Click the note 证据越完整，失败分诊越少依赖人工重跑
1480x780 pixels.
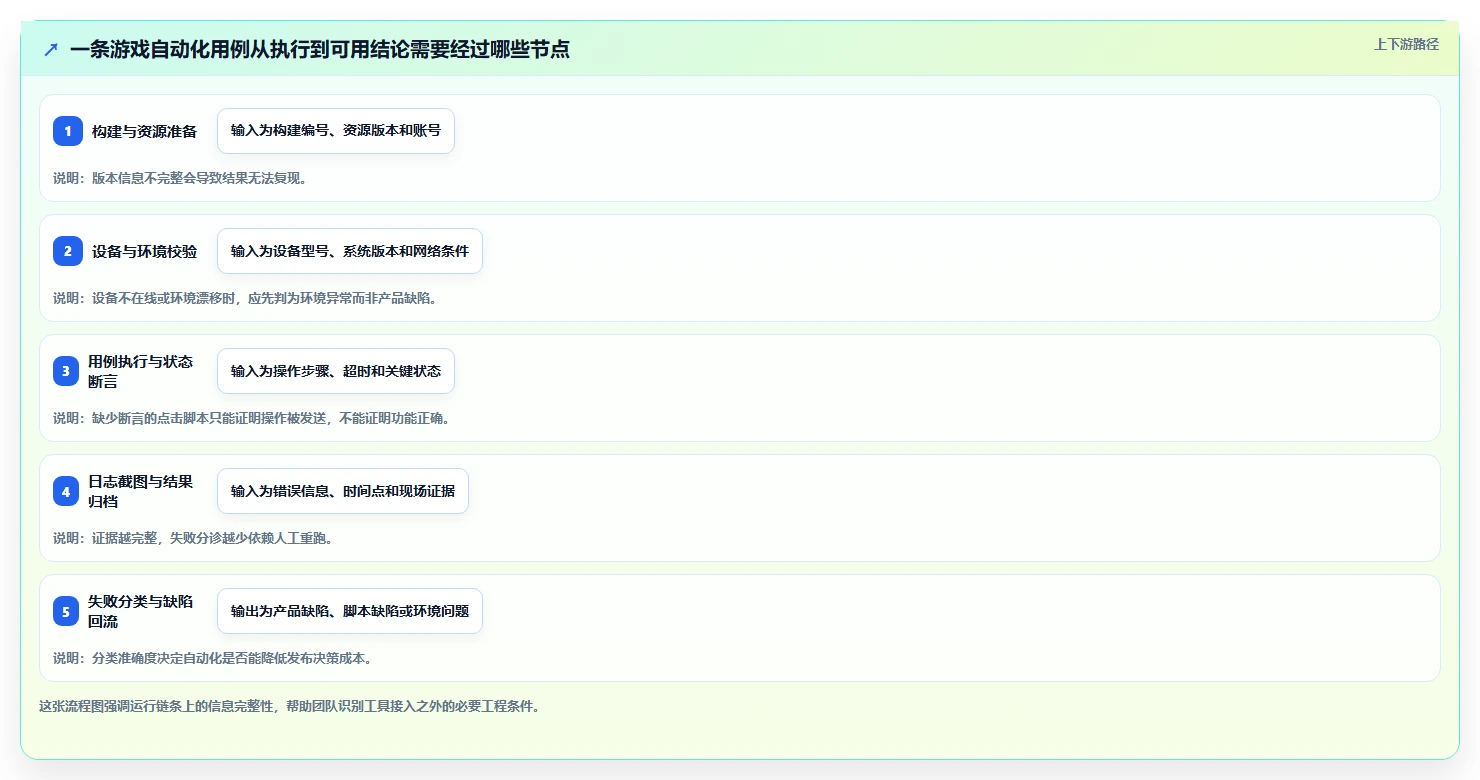(193, 538)
